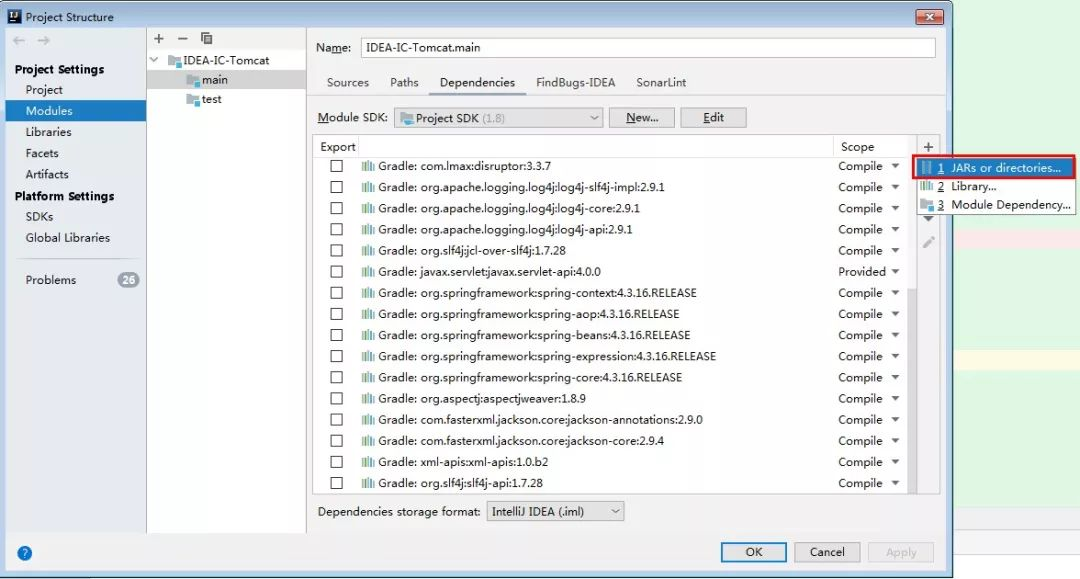This screenshot has height=579, width=1080.
Task: Open scope dropdown for spring-expression row
Action: [x=895, y=356]
